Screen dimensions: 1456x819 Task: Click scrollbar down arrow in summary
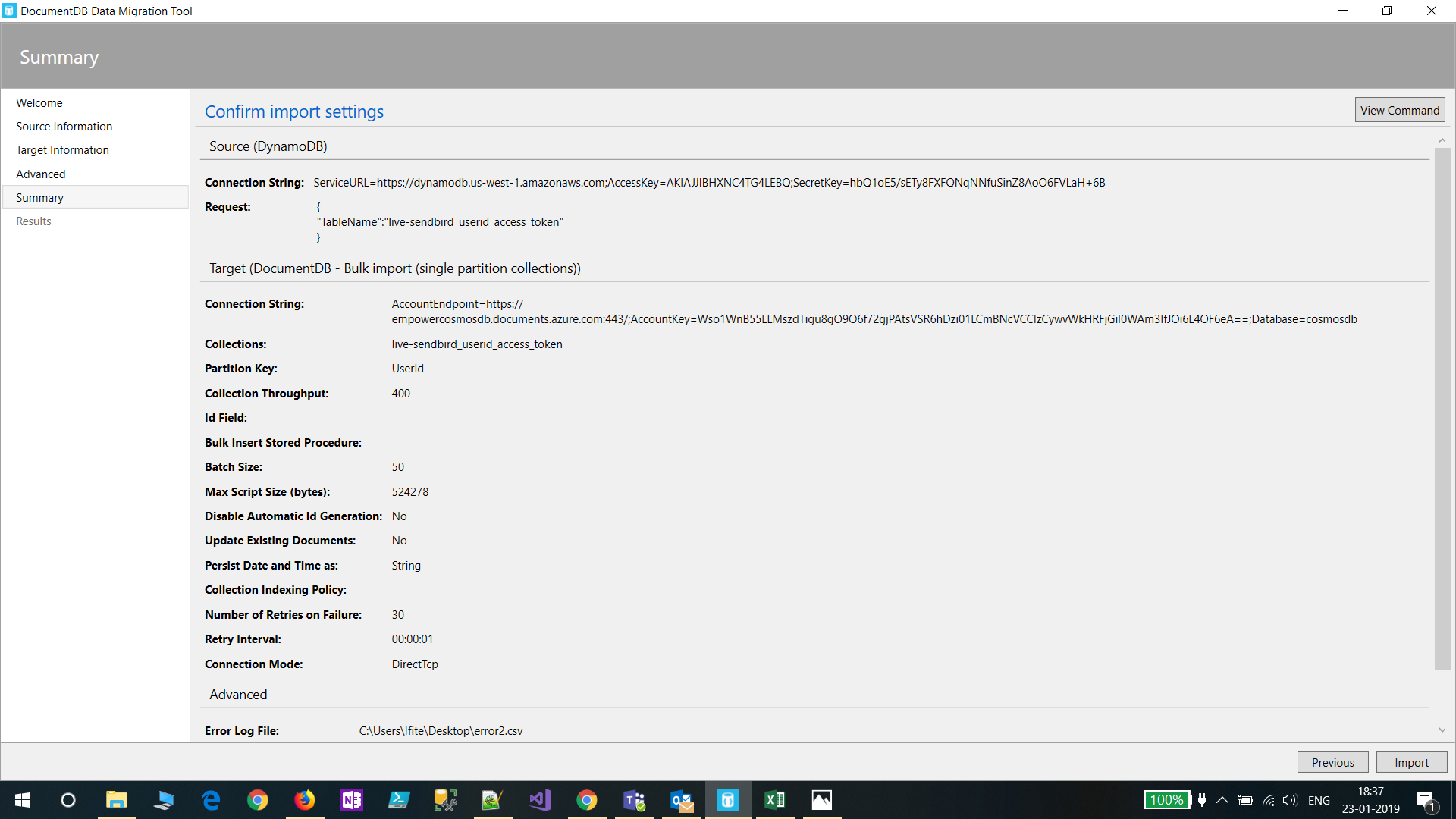pyautogui.click(x=1442, y=730)
